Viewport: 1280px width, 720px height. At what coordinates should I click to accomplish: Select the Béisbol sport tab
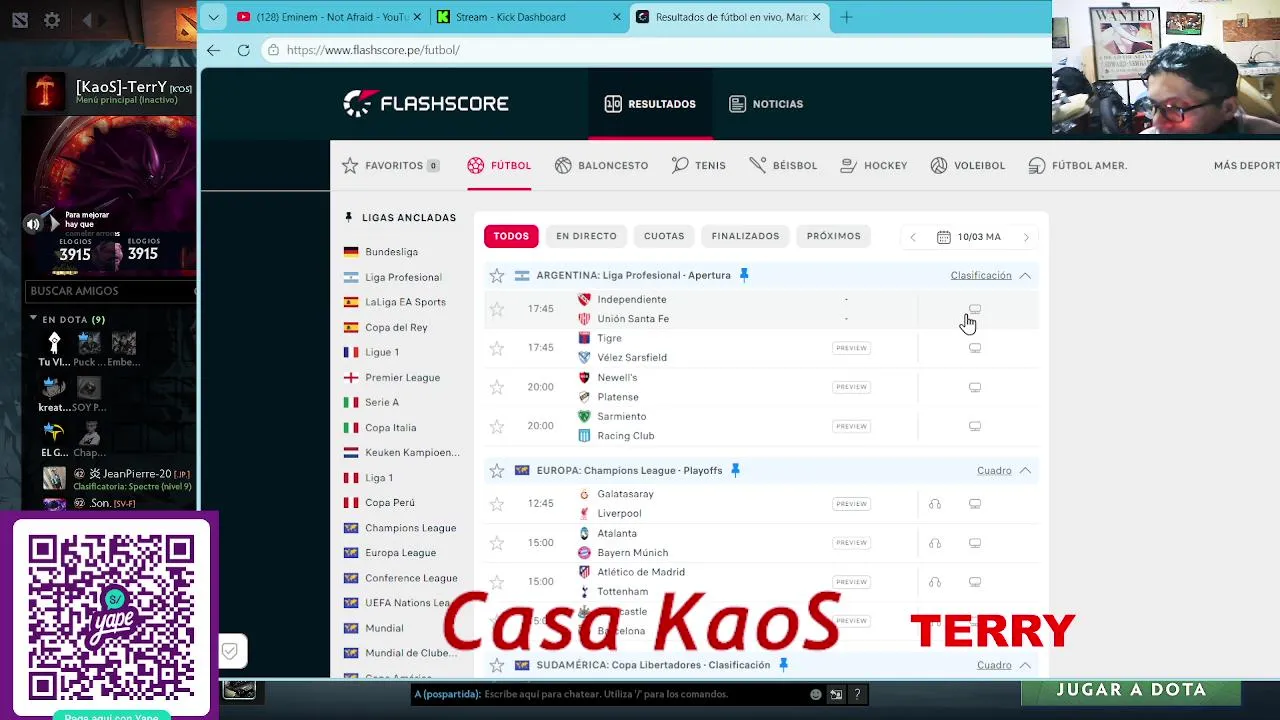pos(783,165)
